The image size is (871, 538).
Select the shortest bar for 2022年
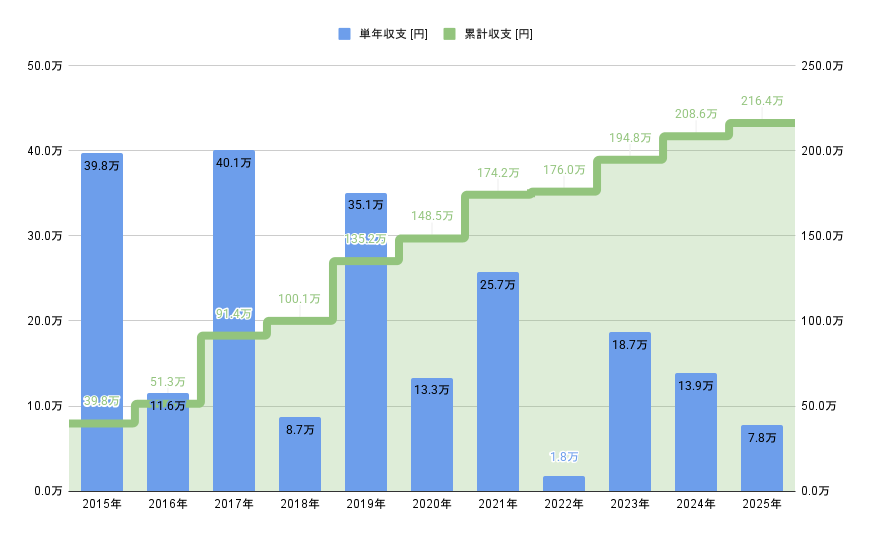564,484
